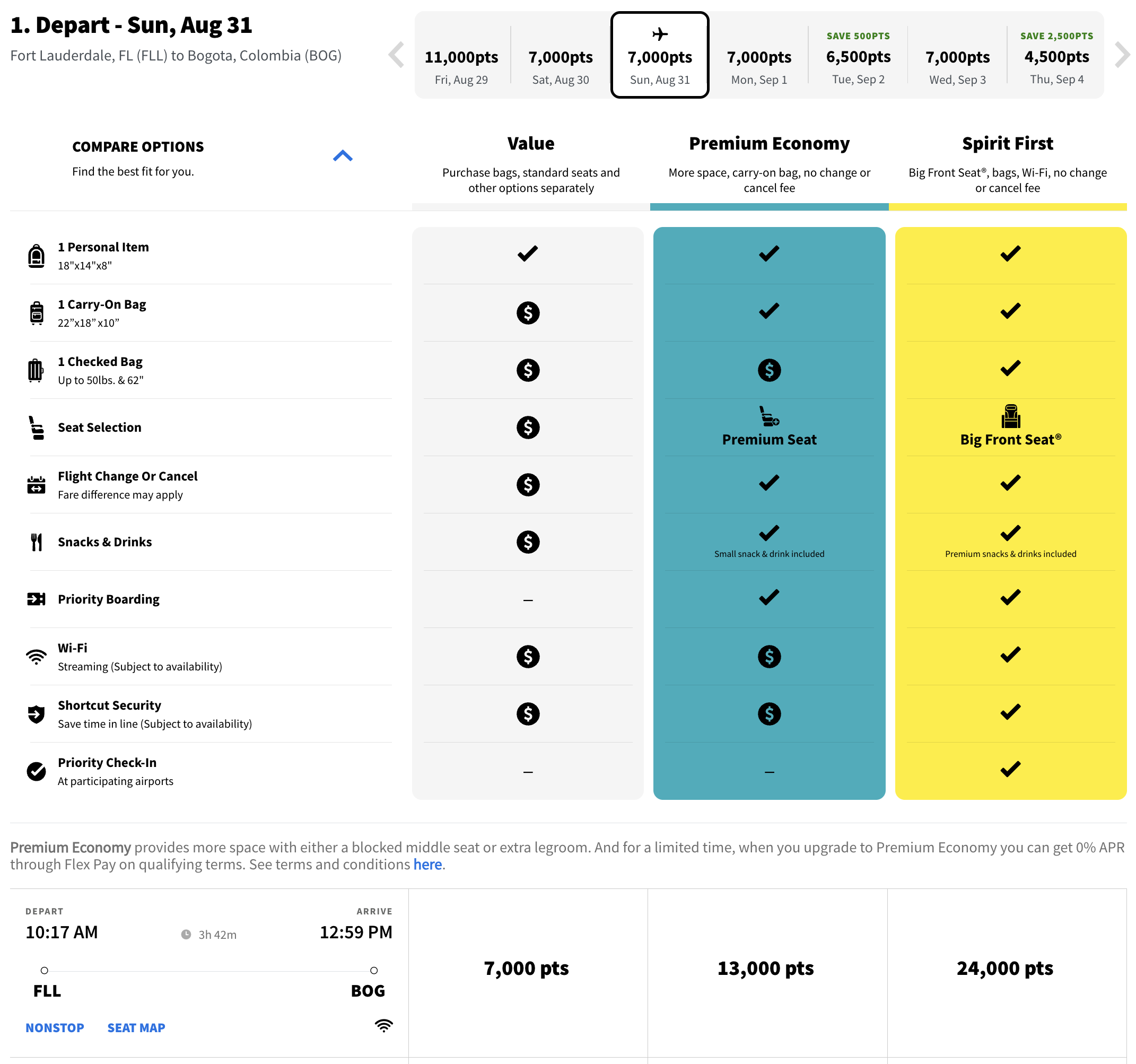Show later dates with right arrow

(1122, 55)
